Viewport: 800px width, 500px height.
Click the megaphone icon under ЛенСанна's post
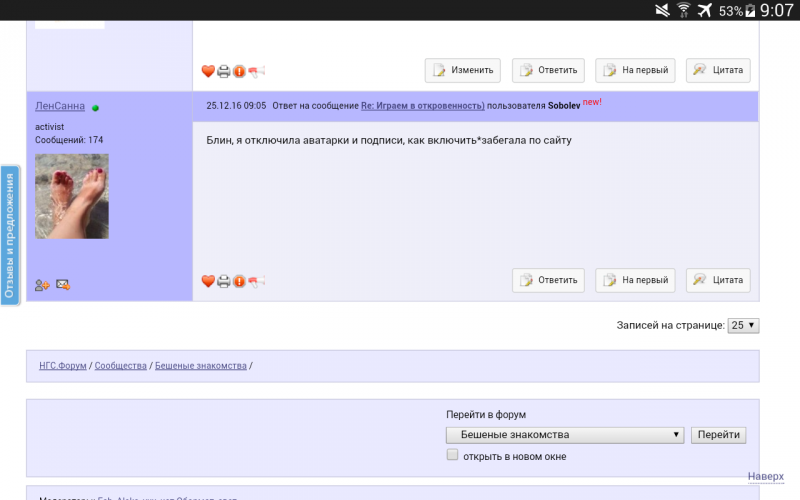(x=256, y=281)
